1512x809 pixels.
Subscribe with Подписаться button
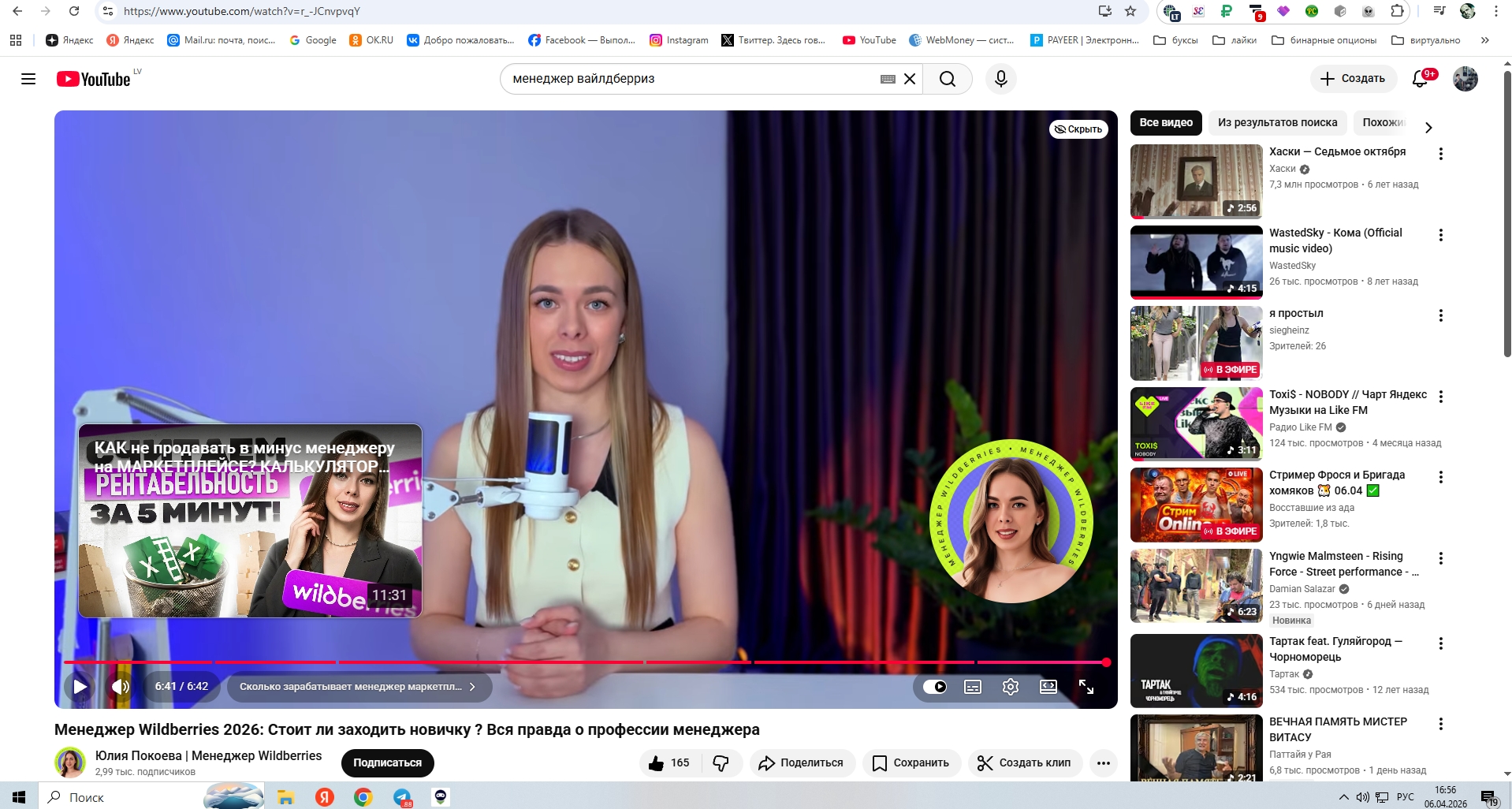tap(388, 763)
